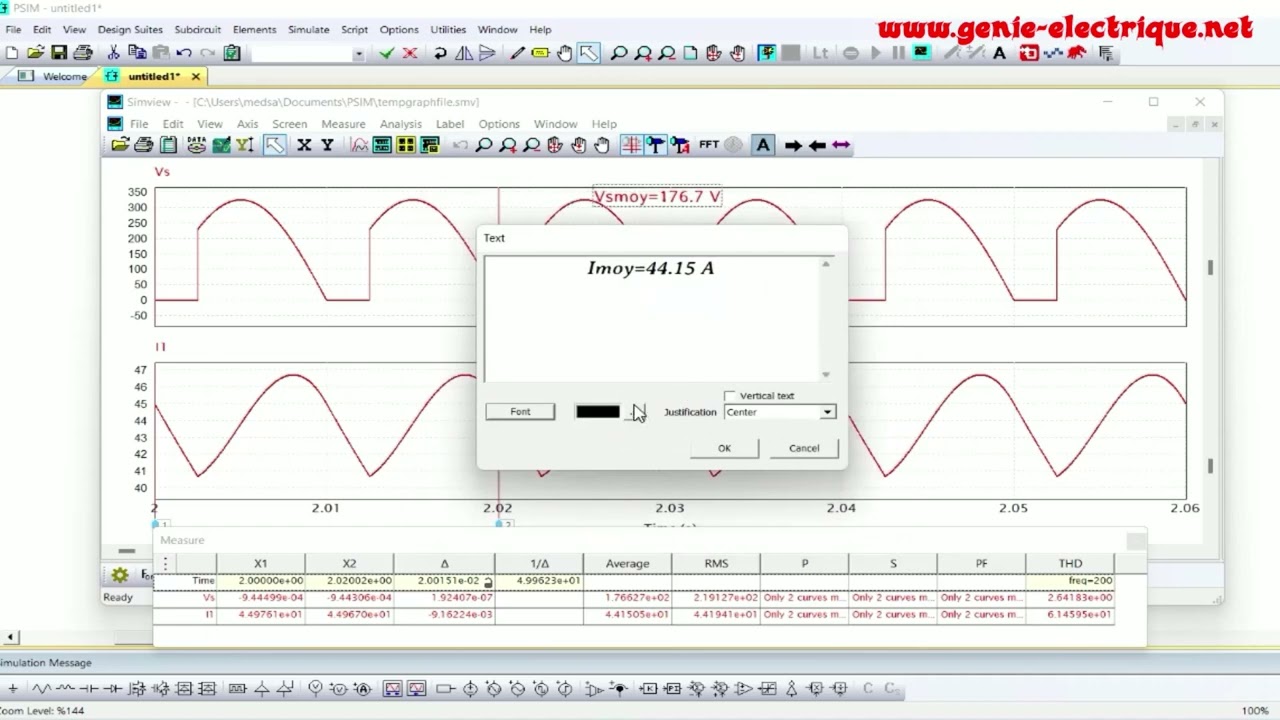The height and width of the screenshot is (720, 1280).
Task: Click the green checkmark icon in PSIM toolbar
Action: click(387, 53)
